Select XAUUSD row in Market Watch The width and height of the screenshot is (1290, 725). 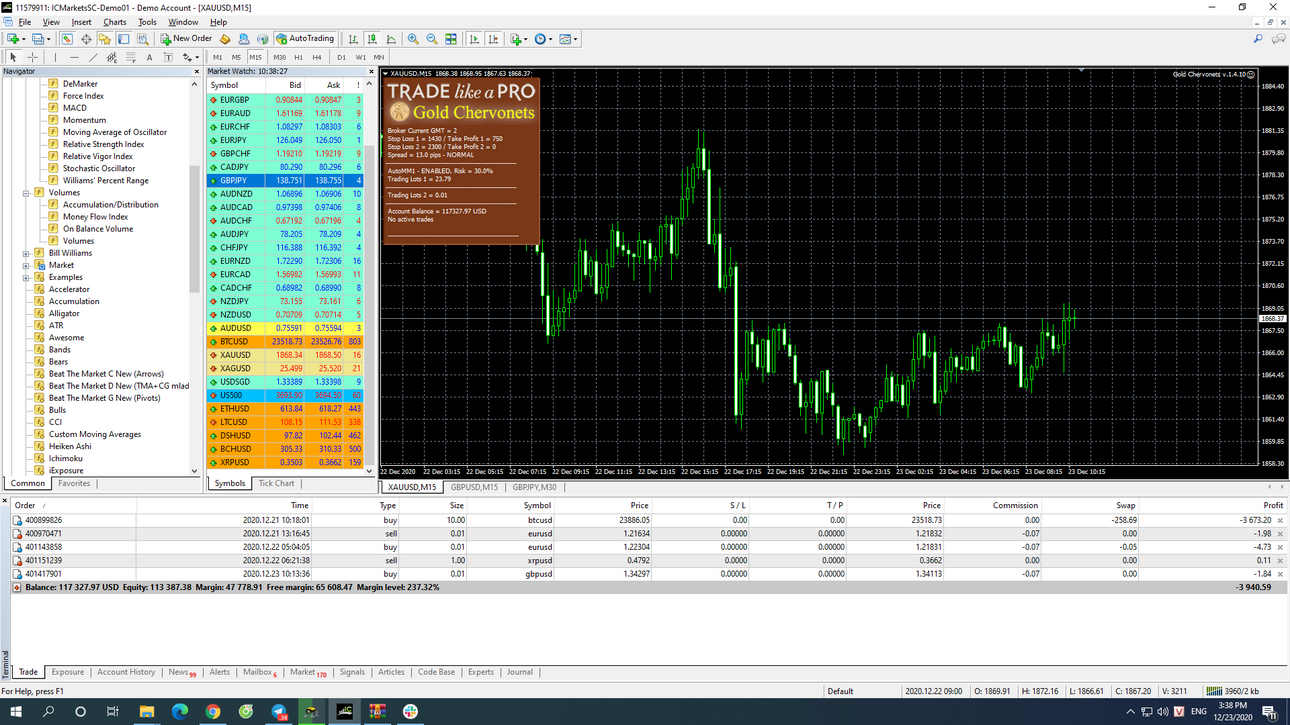(285, 355)
